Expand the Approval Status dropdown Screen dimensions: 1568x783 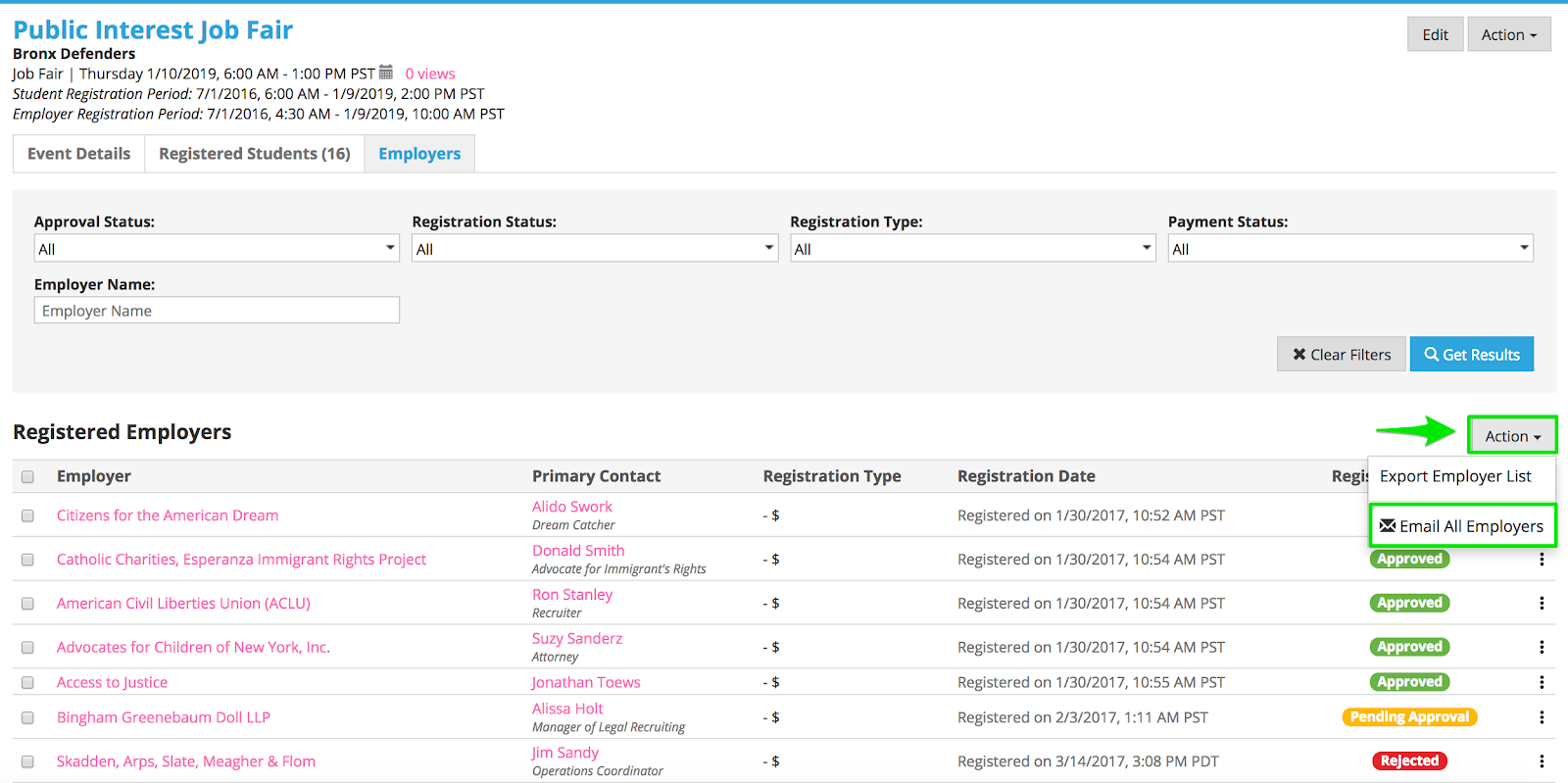(x=217, y=249)
